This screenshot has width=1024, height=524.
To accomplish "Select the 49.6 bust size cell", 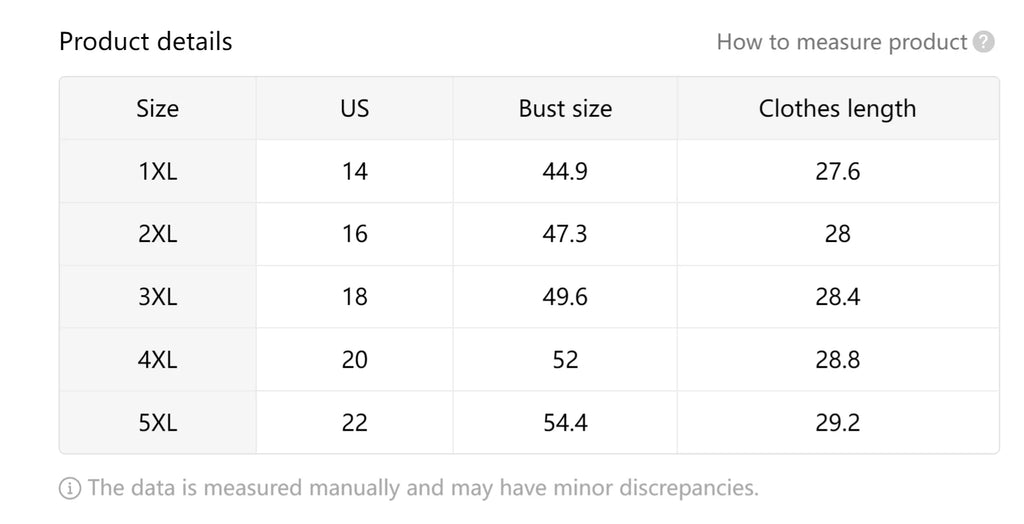I will (x=565, y=297).
